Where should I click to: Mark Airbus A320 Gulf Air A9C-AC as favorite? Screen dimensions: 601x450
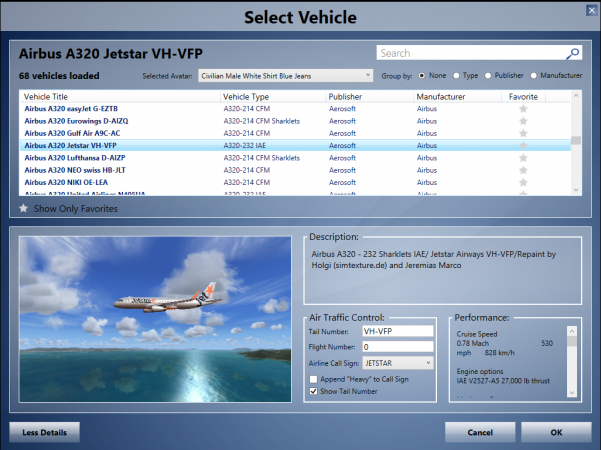(522, 133)
